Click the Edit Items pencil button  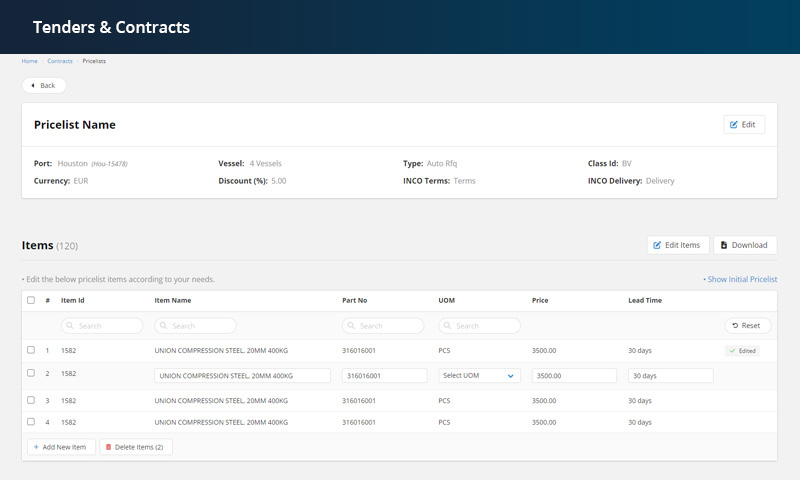point(679,245)
